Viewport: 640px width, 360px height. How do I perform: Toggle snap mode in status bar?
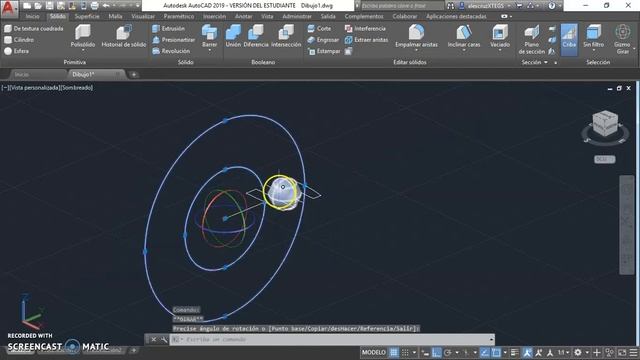click(x=405, y=352)
